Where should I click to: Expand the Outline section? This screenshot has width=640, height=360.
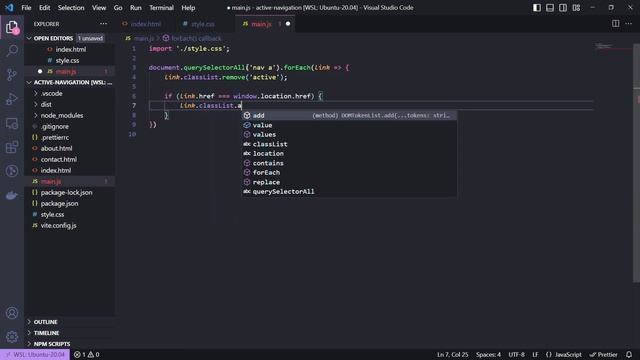69,322
